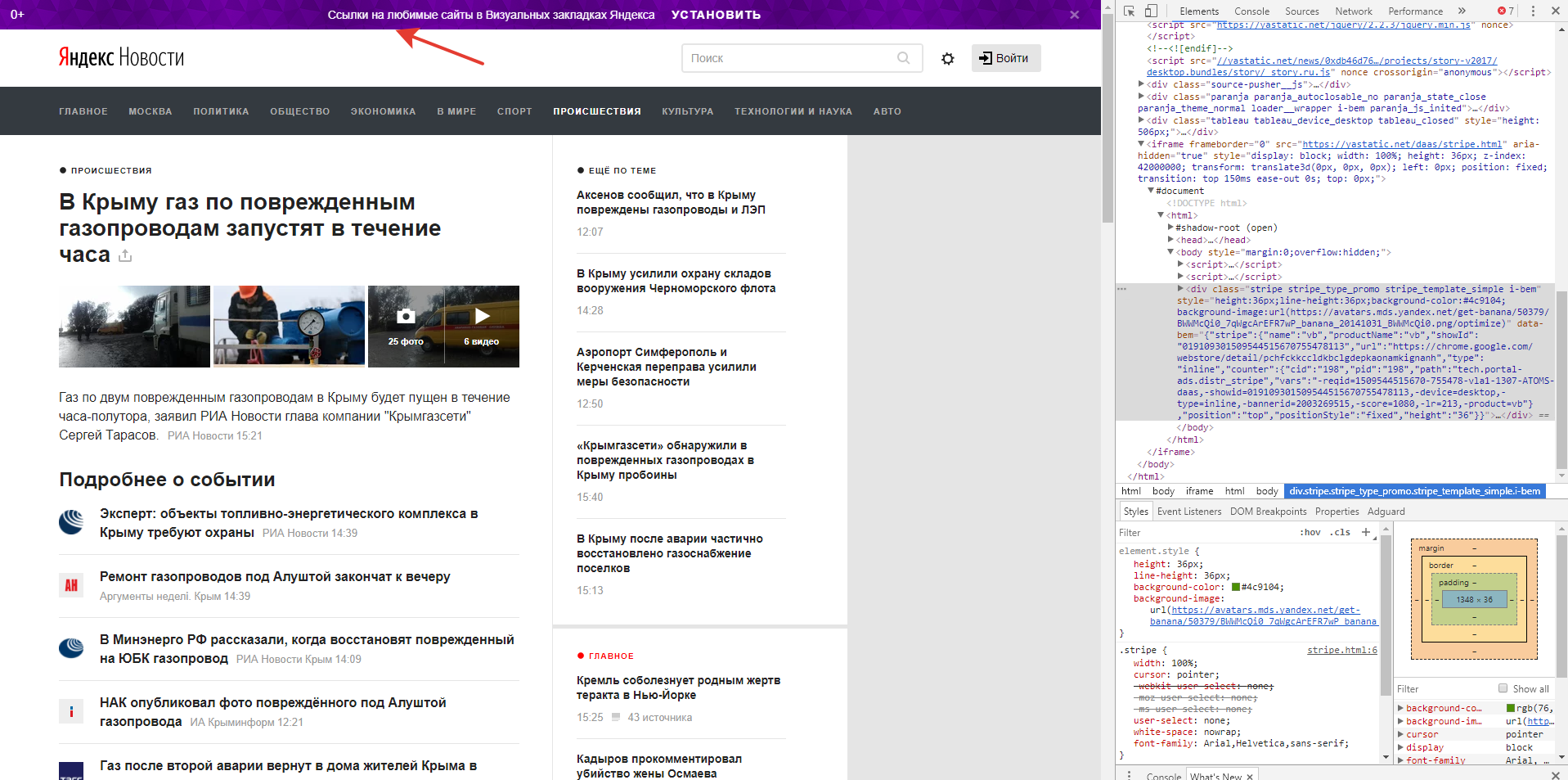Toggle the .cls classes button

[1340, 532]
